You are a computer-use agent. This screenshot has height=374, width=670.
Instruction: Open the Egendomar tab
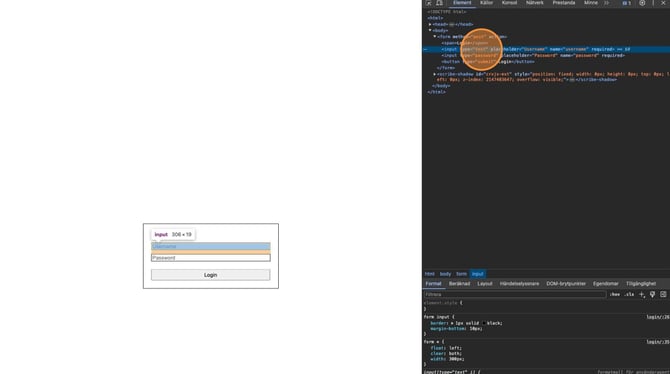tap(605, 284)
